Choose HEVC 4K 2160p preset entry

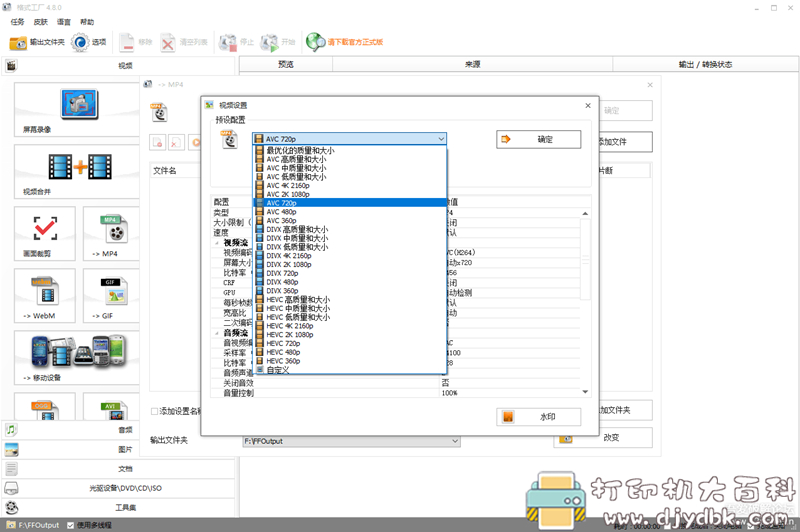point(350,326)
